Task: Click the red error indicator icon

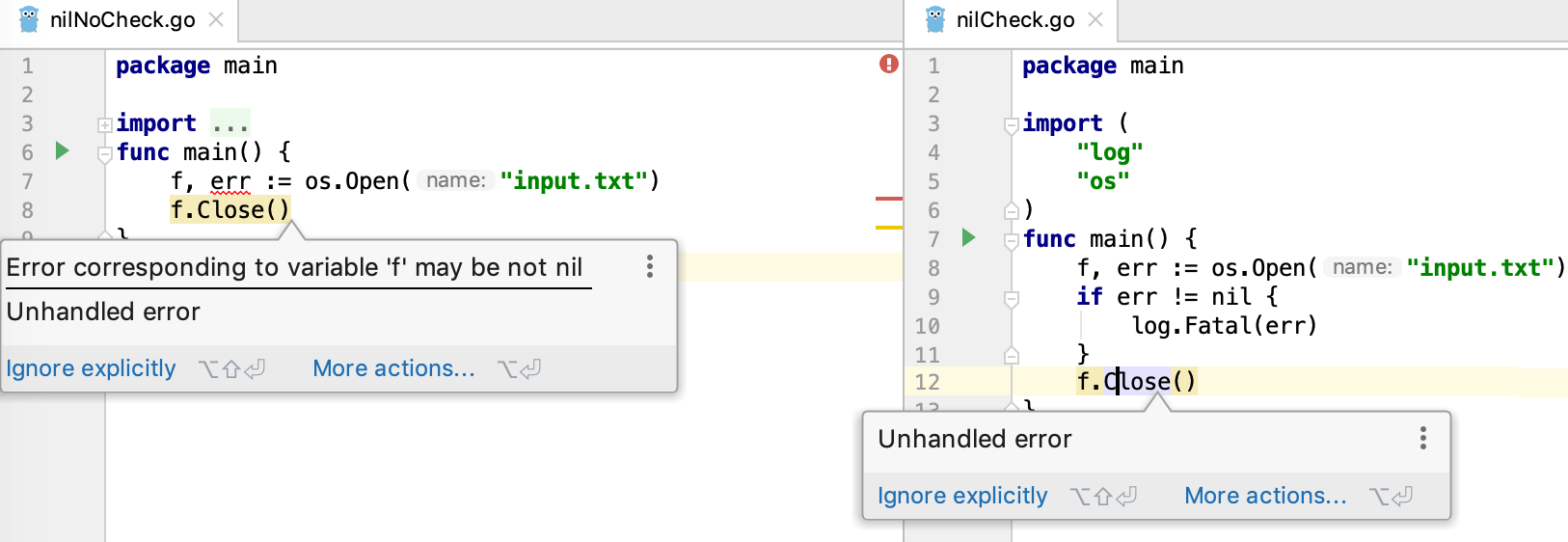Action: [889, 64]
